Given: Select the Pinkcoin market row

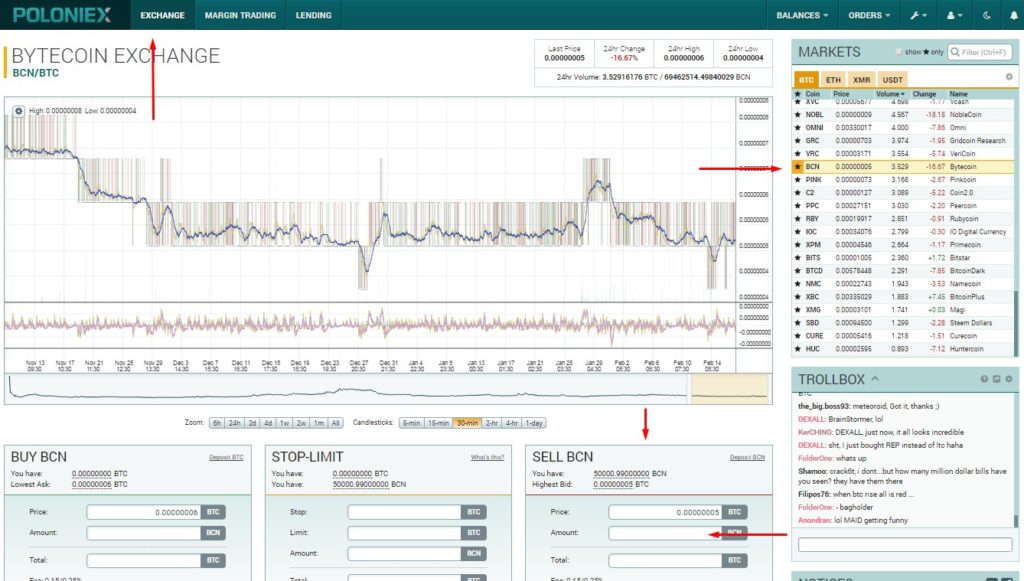Looking at the screenshot, I should pos(903,180).
